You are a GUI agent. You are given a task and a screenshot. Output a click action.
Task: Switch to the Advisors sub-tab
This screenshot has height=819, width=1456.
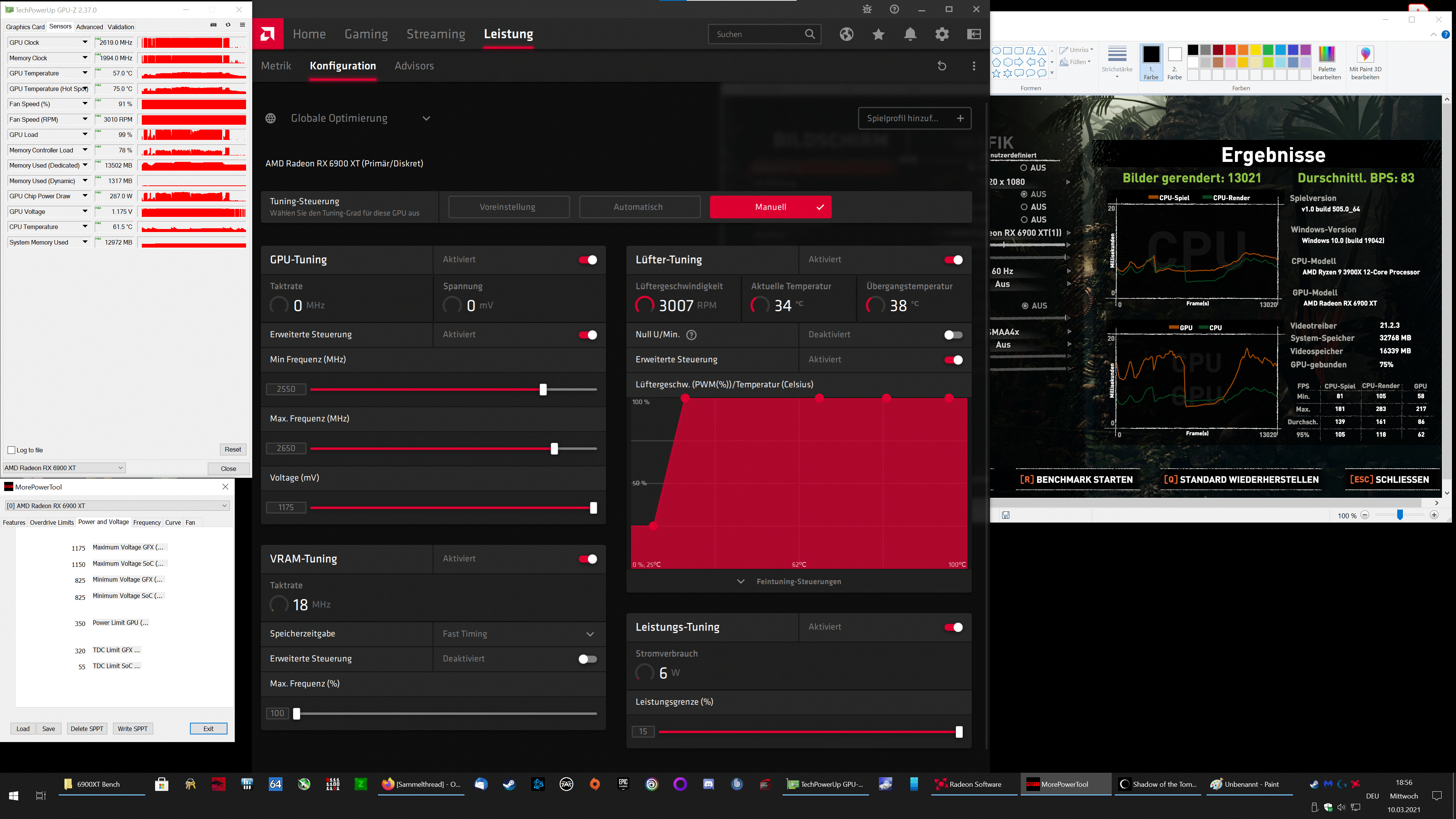[x=414, y=66]
